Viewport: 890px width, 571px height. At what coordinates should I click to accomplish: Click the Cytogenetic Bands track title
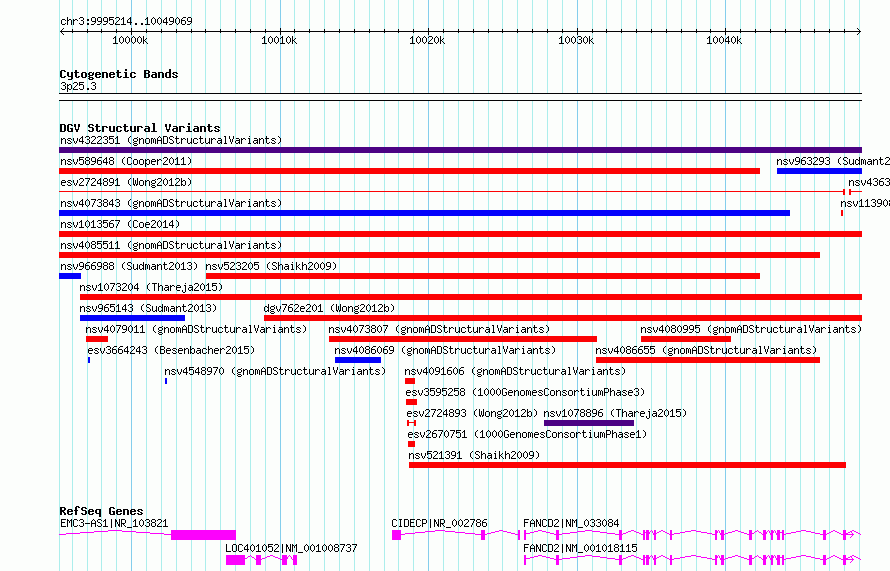(119, 74)
